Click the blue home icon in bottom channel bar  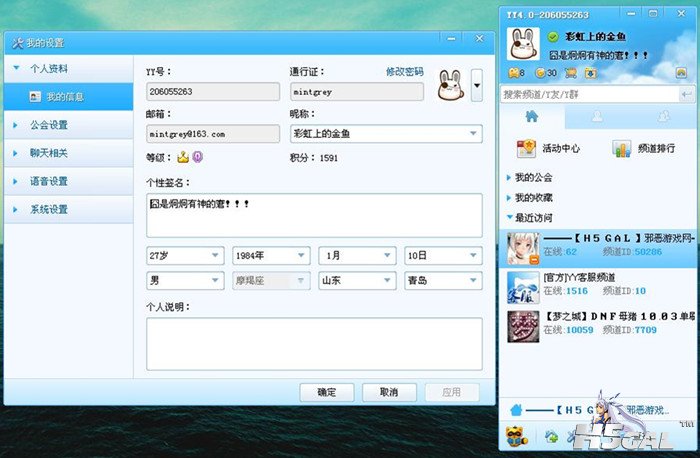tap(516, 409)
